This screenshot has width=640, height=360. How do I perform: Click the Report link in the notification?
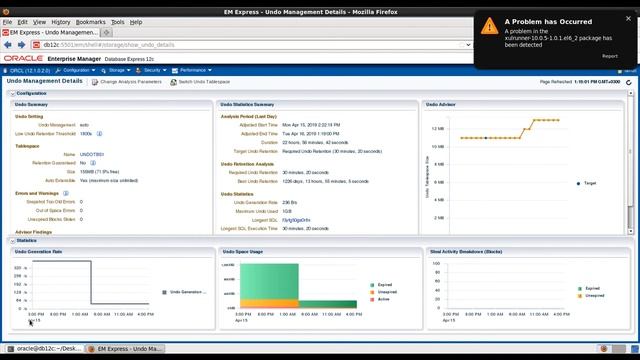coord(610,56)
